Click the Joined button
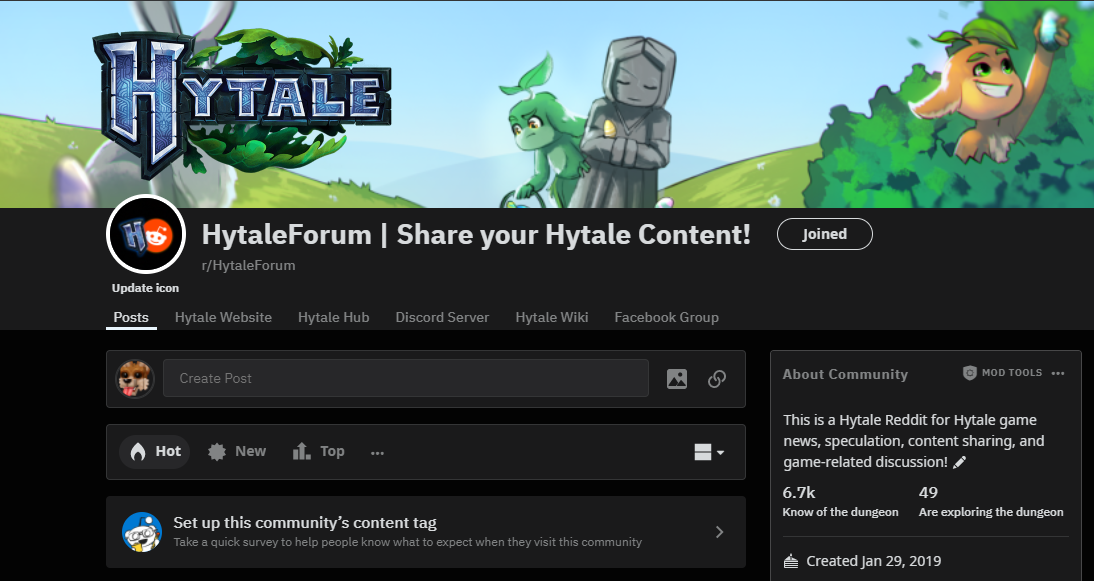The image size is (1094, 581). (x=824, y=234)
